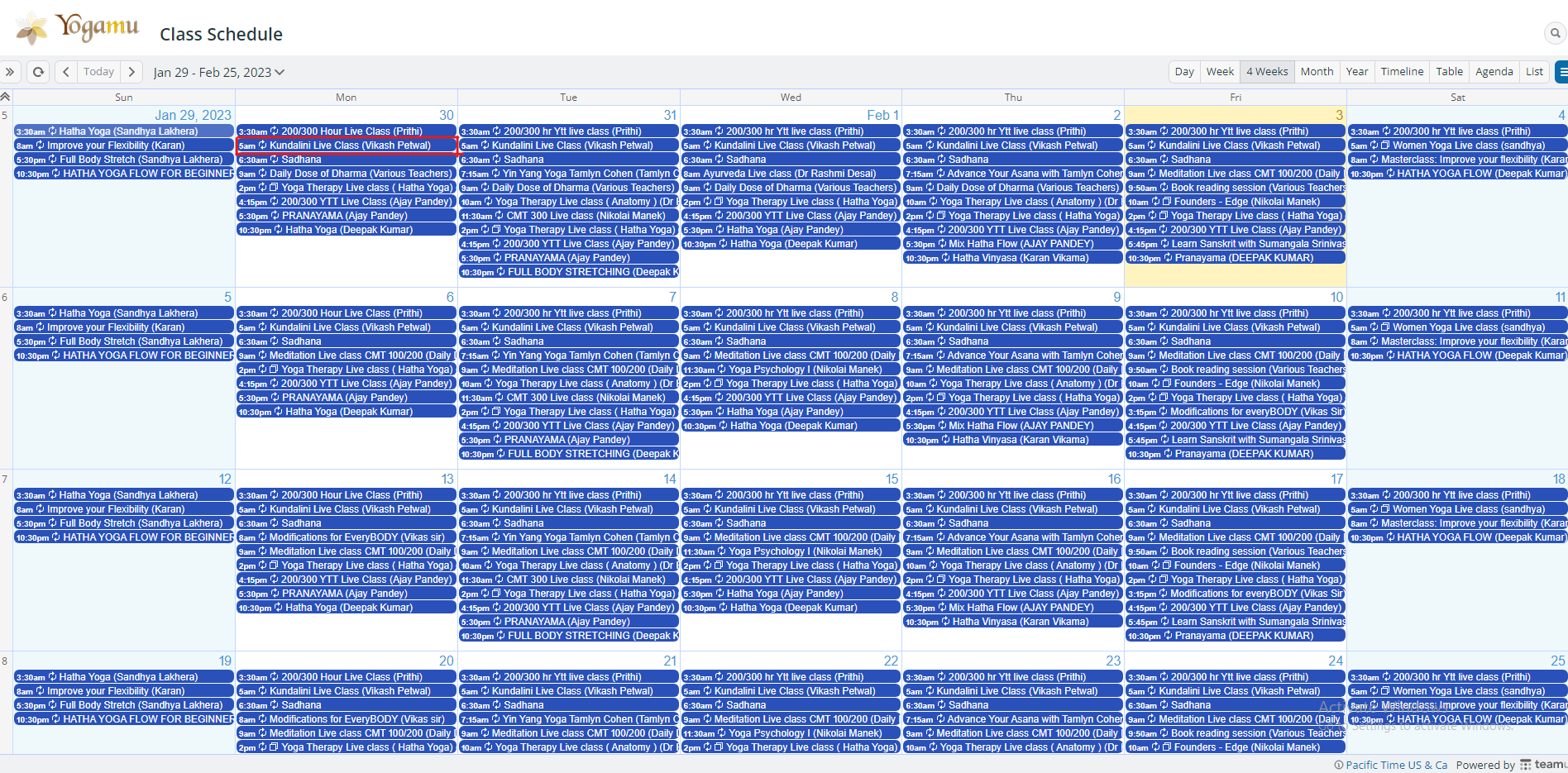Open 200/300 Hour Live Class on Feb 13
1568x773 pixels.
(347, 495)
